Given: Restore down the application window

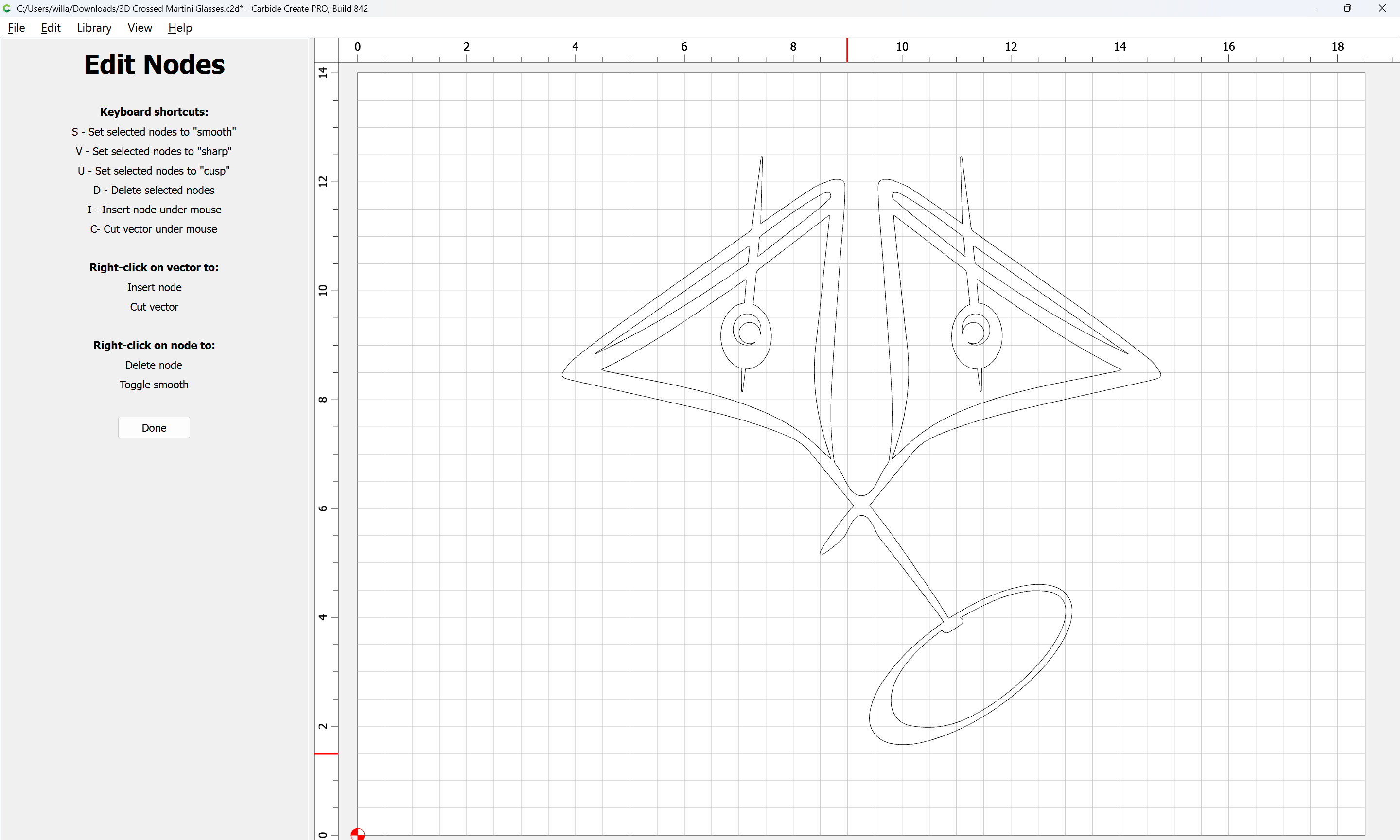Looking at the screenshot, I should pyautogui.click(x=1347, y=8).
